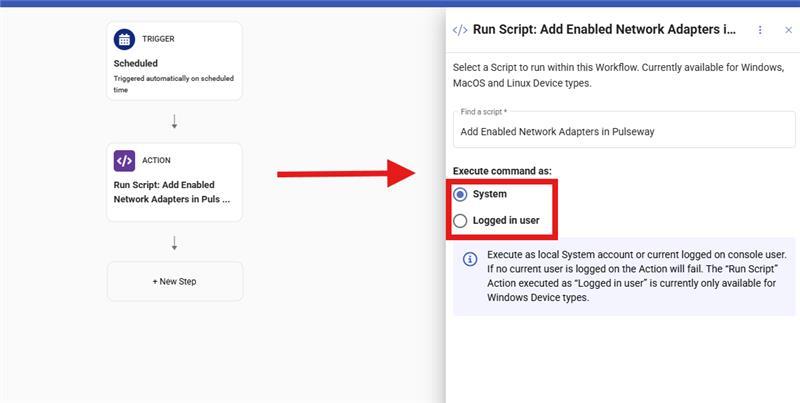800x403 pixels.
Task: Open the Run Script action card title
Action: 172,191
